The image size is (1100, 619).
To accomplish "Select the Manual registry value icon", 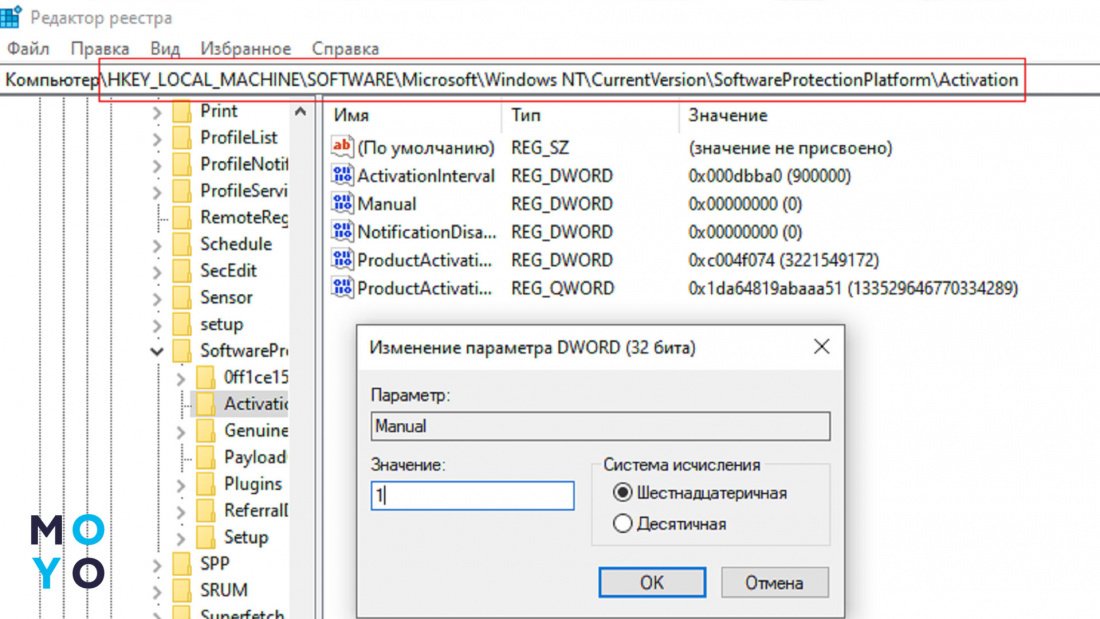I will click(x=343, y=204).
